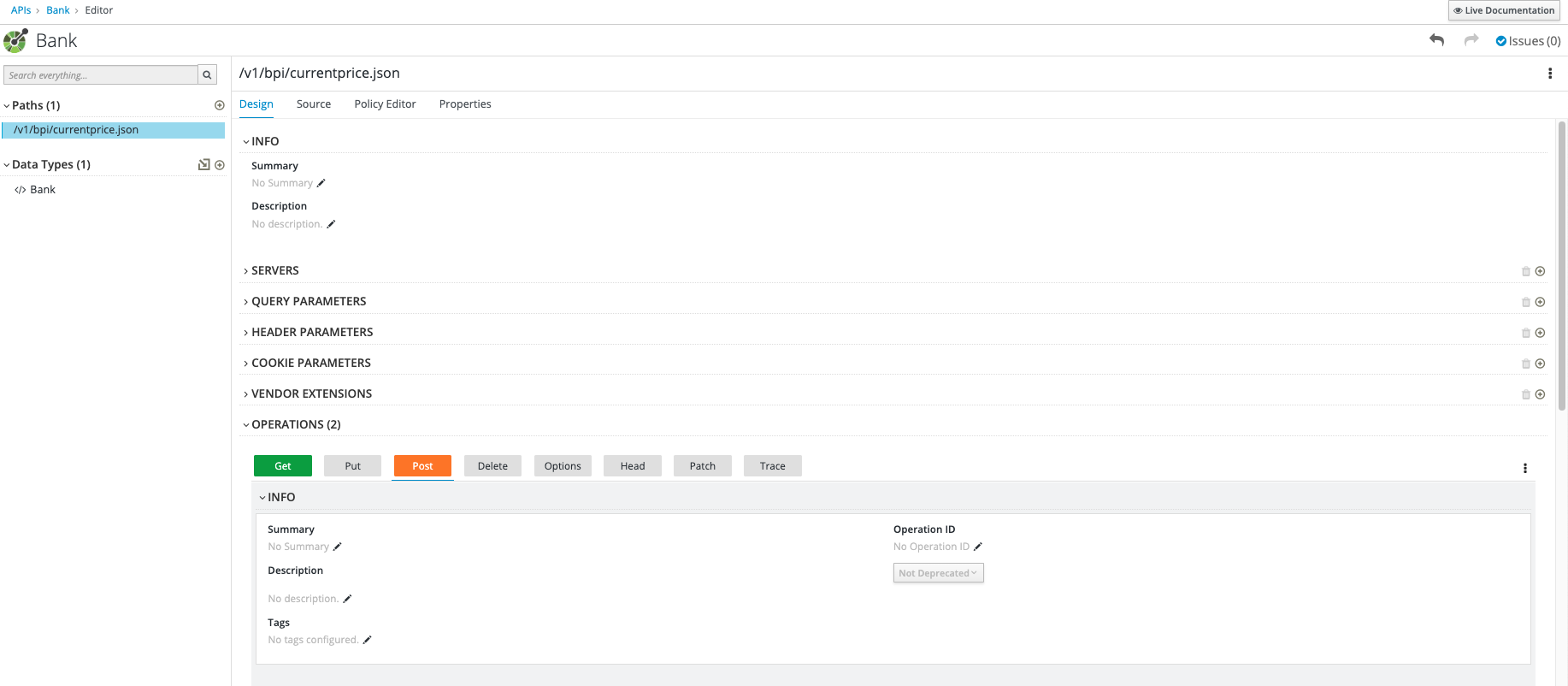The image size is (1568, 686).
Task: Select the Head operation
Action: [633, 466]
